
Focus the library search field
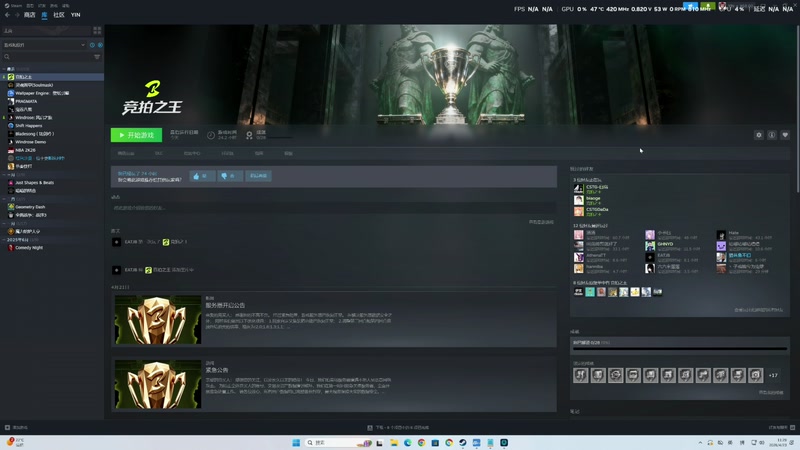[x=47, y=57]
